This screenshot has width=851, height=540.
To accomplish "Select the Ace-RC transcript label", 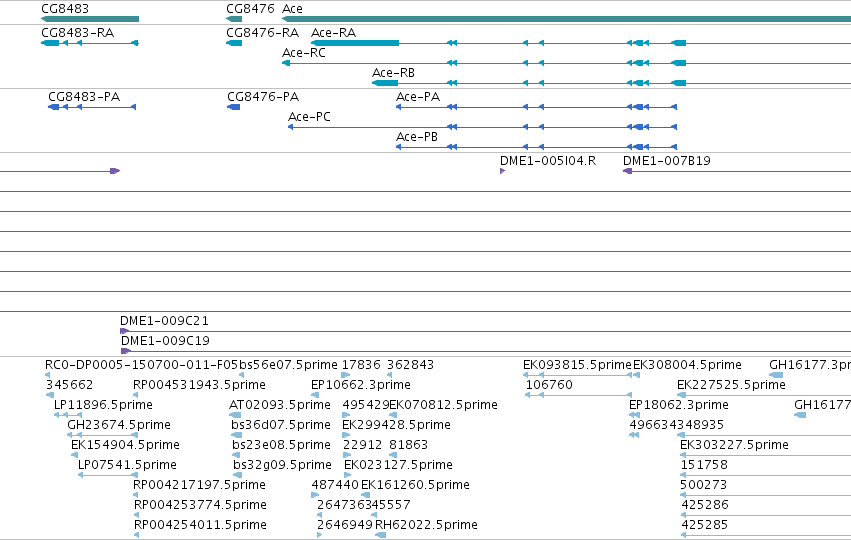I will click(x=304, y=53).
